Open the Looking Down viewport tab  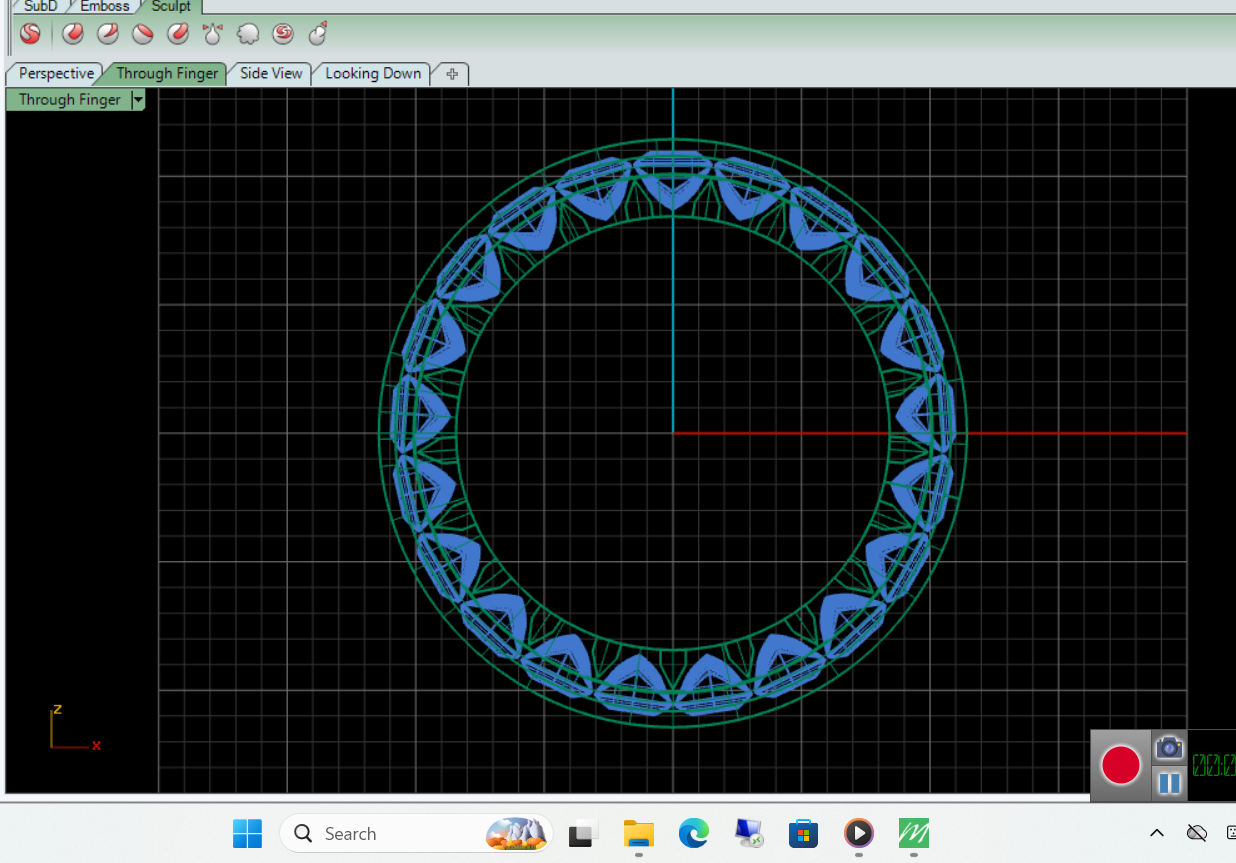pyautogui.click(x=373, y=73)
